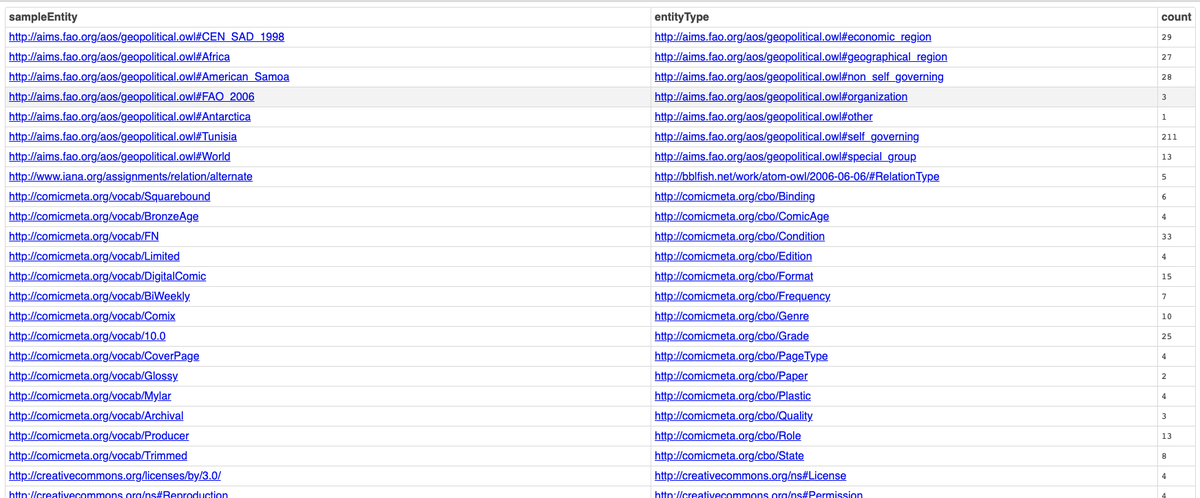This screenshot has height=498, width=1200.
Task: Open the cbo/ComicAge type link
Action: point(741,217)
